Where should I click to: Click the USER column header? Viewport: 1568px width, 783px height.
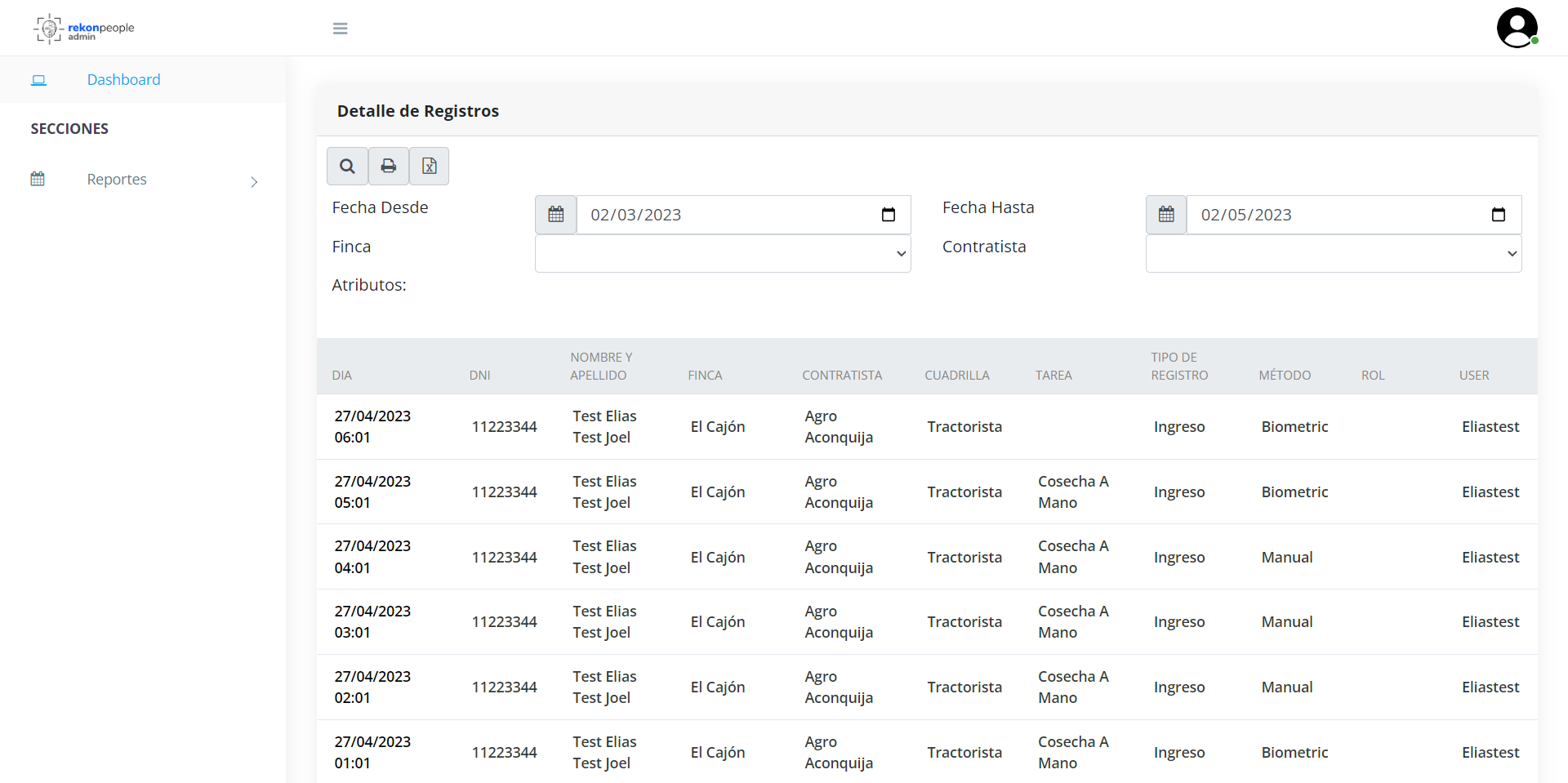pyautogui.click(x=1474, y=376)
